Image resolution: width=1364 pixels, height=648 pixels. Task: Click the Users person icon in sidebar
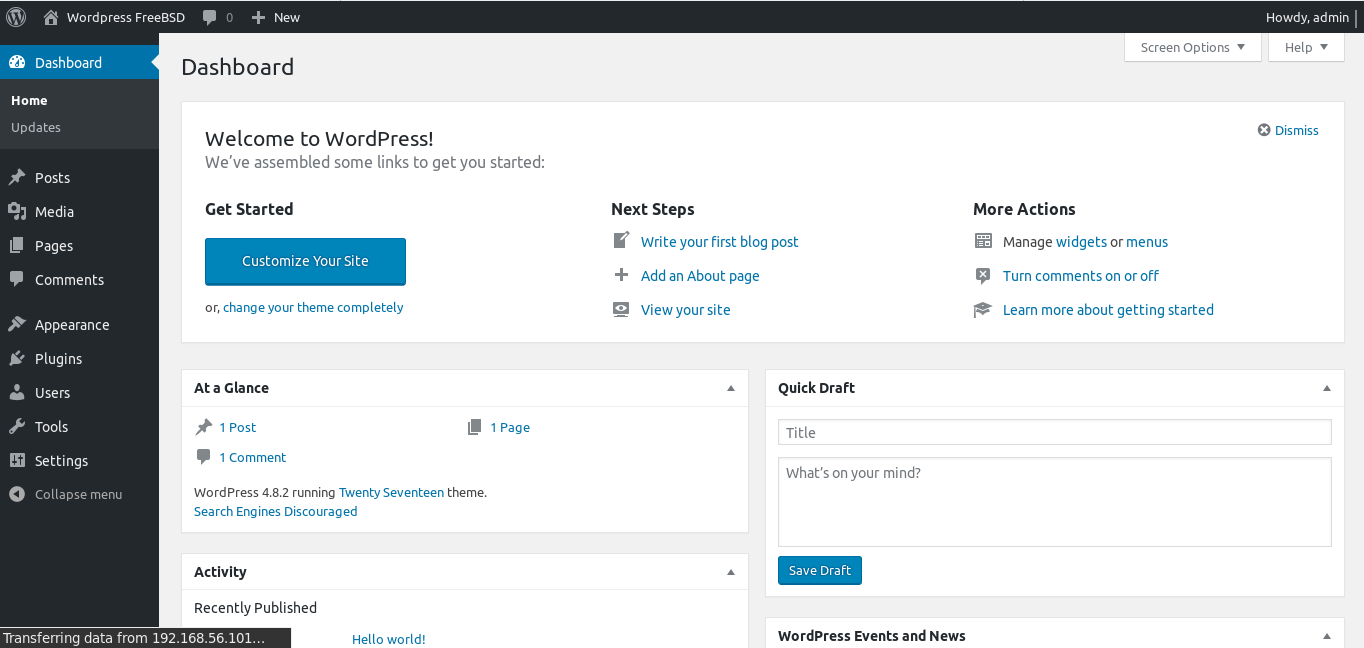tap(17, 392)
